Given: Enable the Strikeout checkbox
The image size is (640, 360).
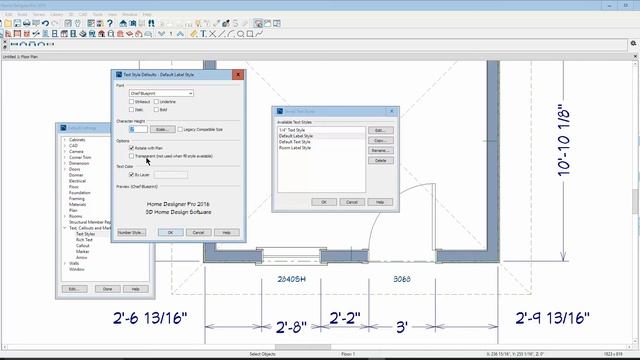Looking at the screenshot, I should click(x=131, y=102).
